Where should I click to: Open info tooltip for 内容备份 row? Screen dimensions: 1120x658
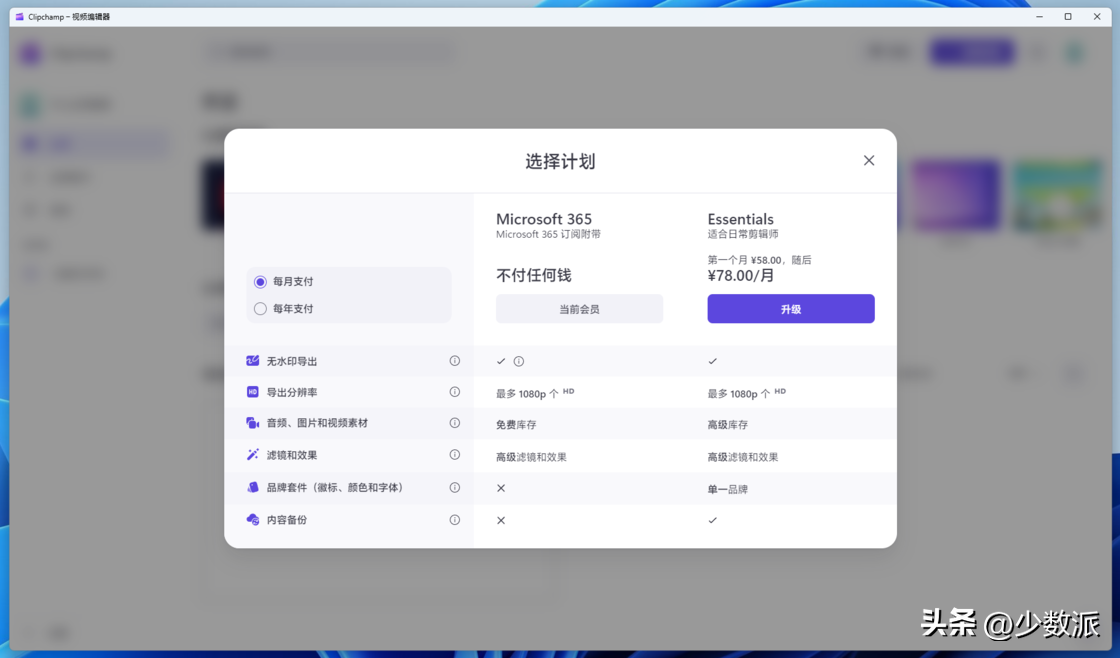[455, 520]
